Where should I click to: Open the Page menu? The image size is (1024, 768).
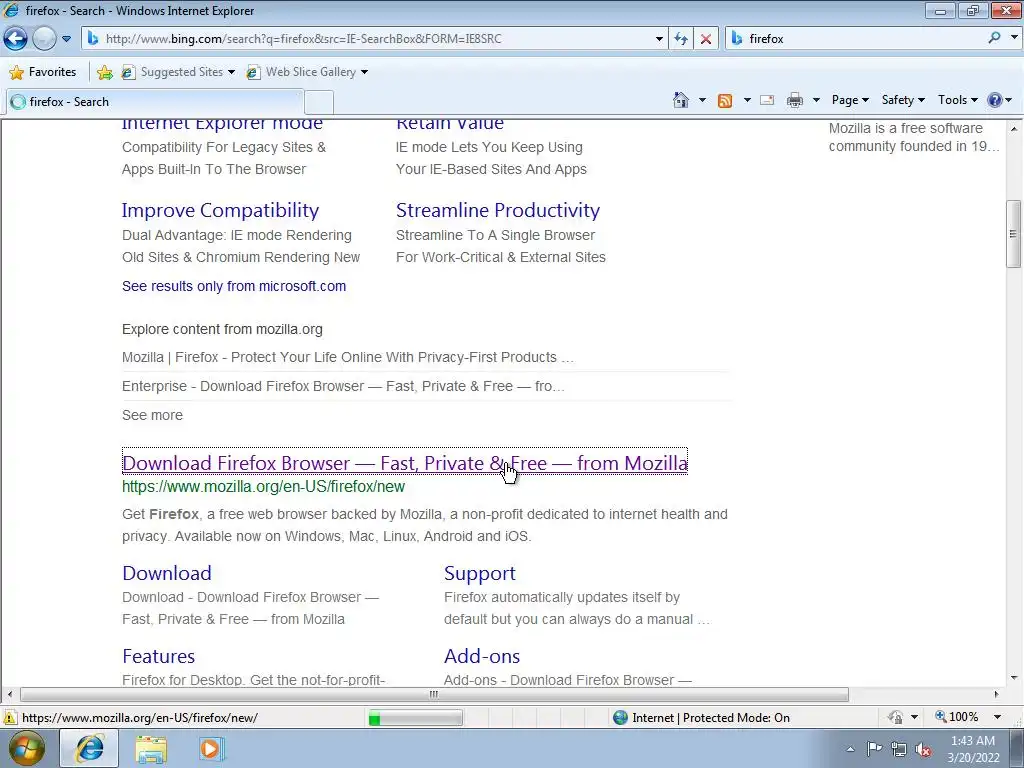coord(850,100)
